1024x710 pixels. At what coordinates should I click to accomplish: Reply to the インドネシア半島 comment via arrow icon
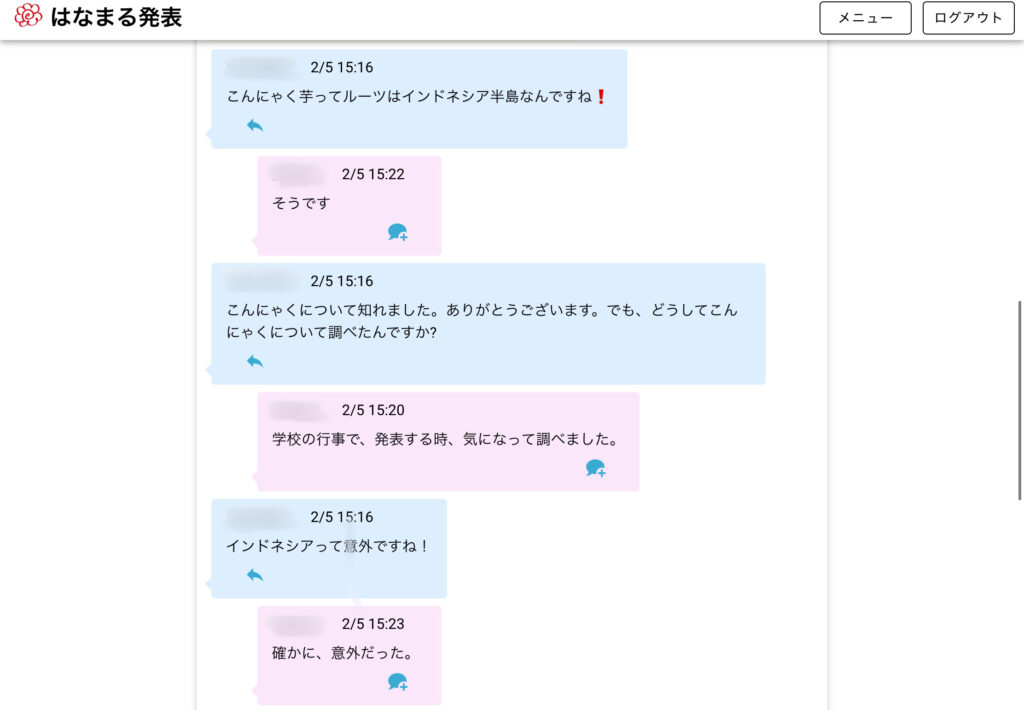coord(255,125)
